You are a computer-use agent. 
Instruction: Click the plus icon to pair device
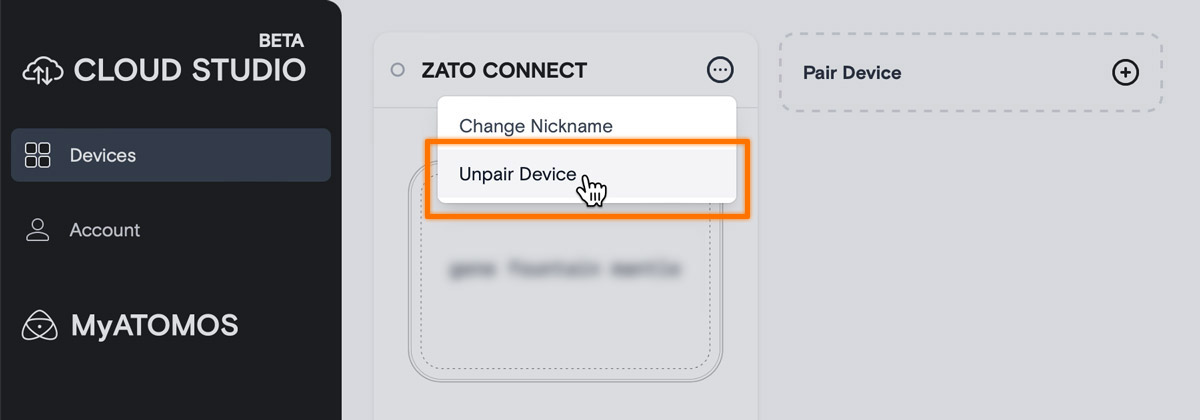(1125, 72)
